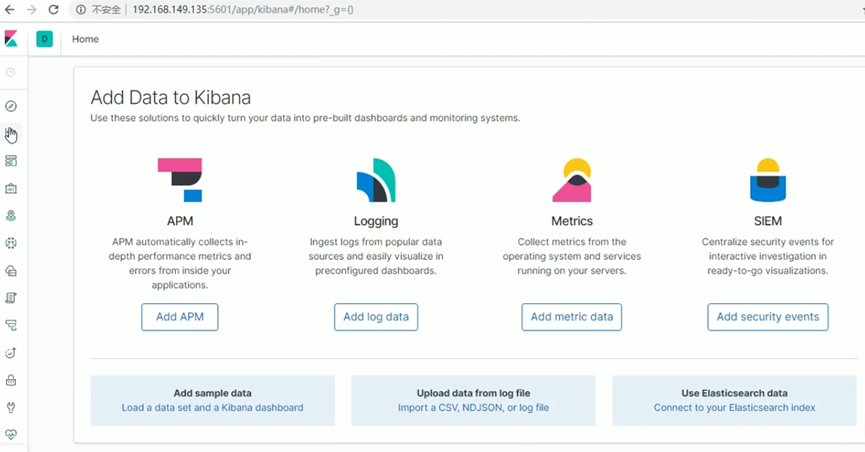Open the Logs document icon in sidebar
The image size is (865, 452).
tap(11, 298)
